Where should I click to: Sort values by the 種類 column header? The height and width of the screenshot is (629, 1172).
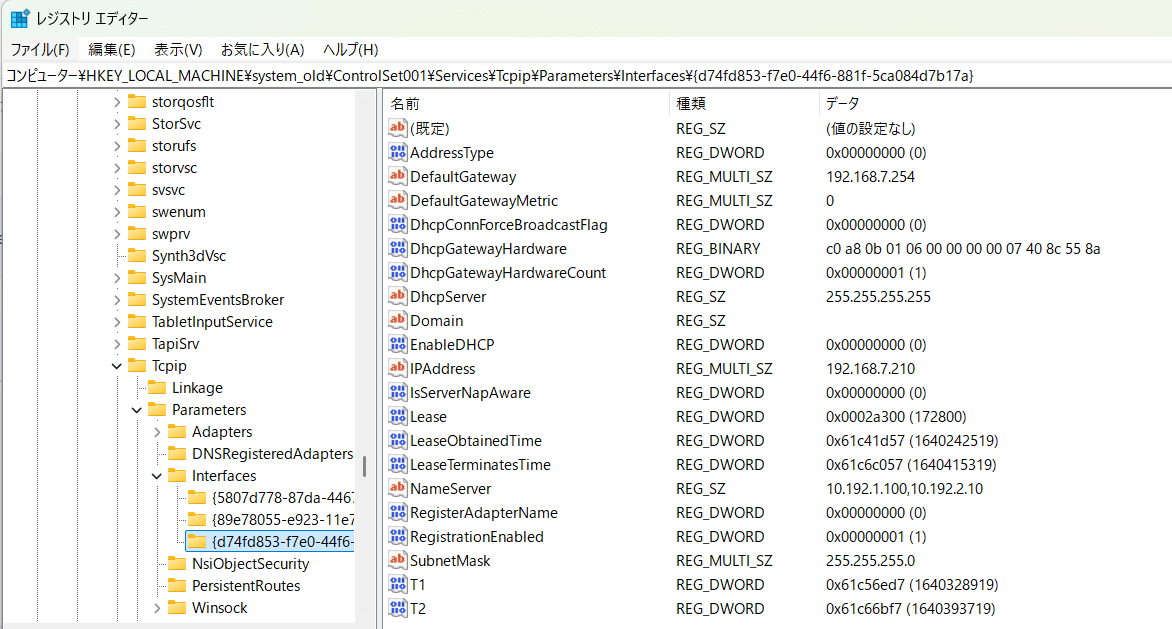coord(692,103)
